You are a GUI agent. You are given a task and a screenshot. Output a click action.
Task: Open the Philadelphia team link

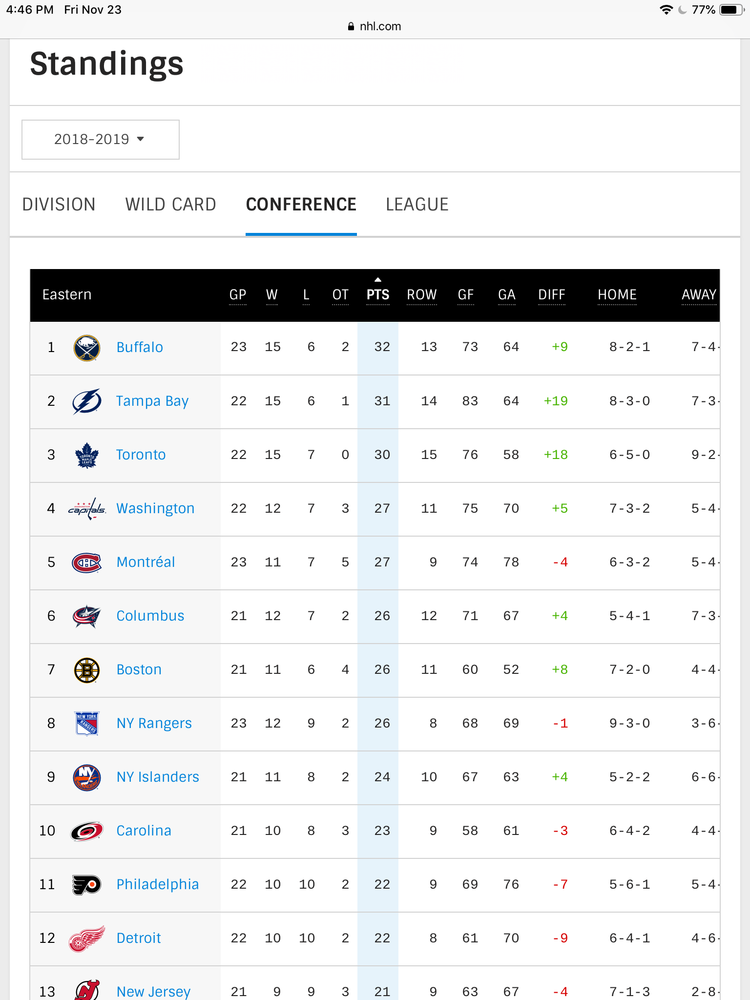(158, 885)
